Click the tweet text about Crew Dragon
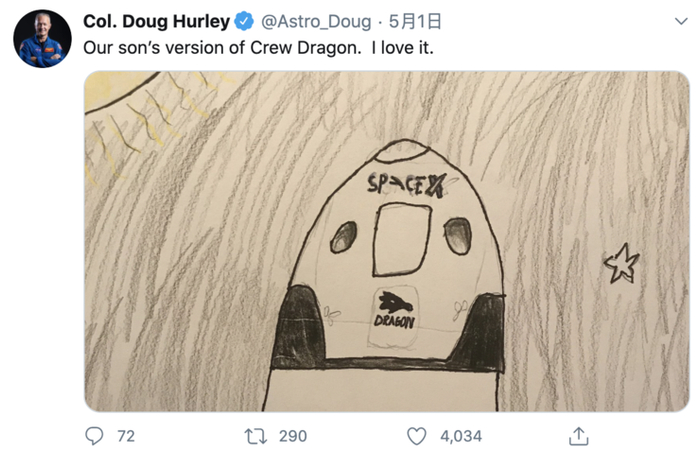 pos(258,48)
